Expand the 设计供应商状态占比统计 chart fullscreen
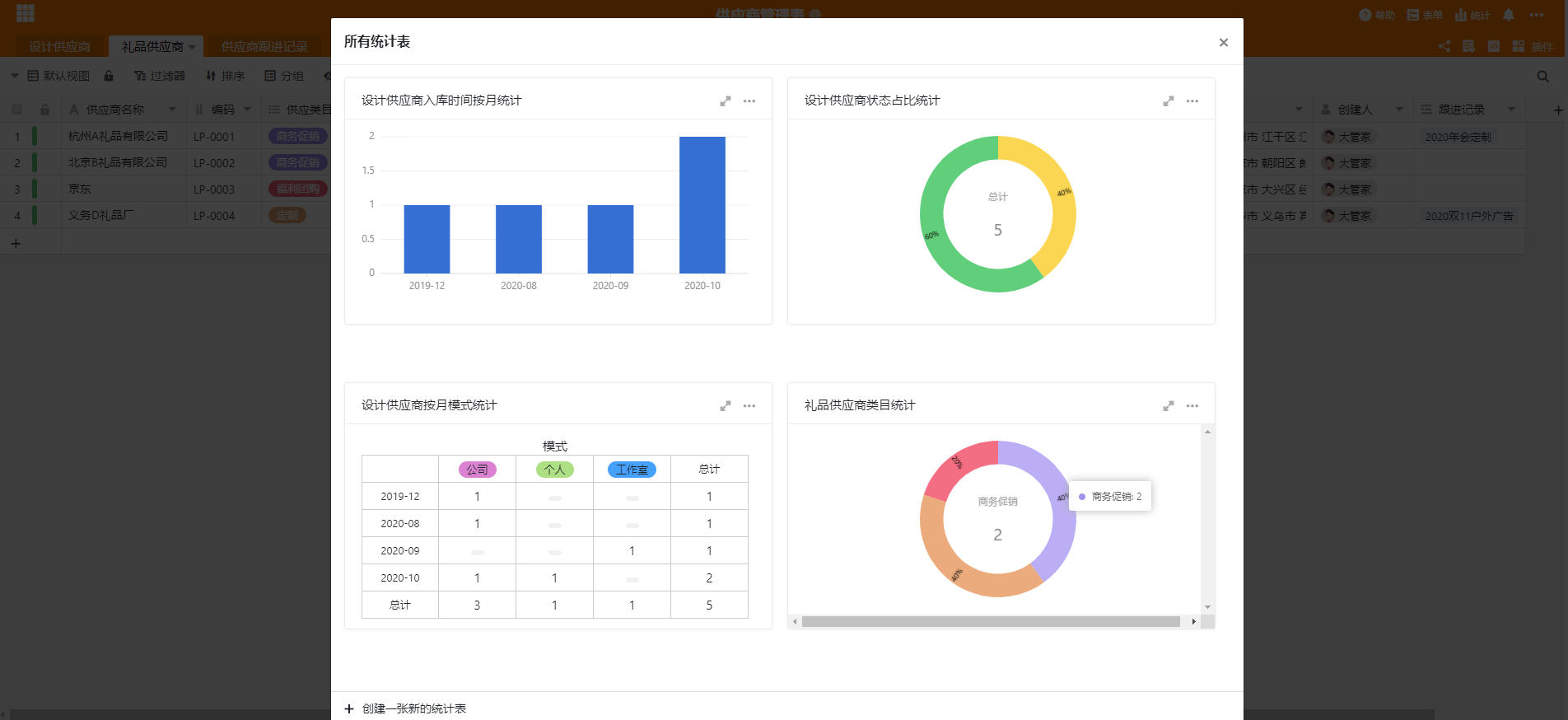This screenshot has width=1568, height=720. (x=1169, y=101)
